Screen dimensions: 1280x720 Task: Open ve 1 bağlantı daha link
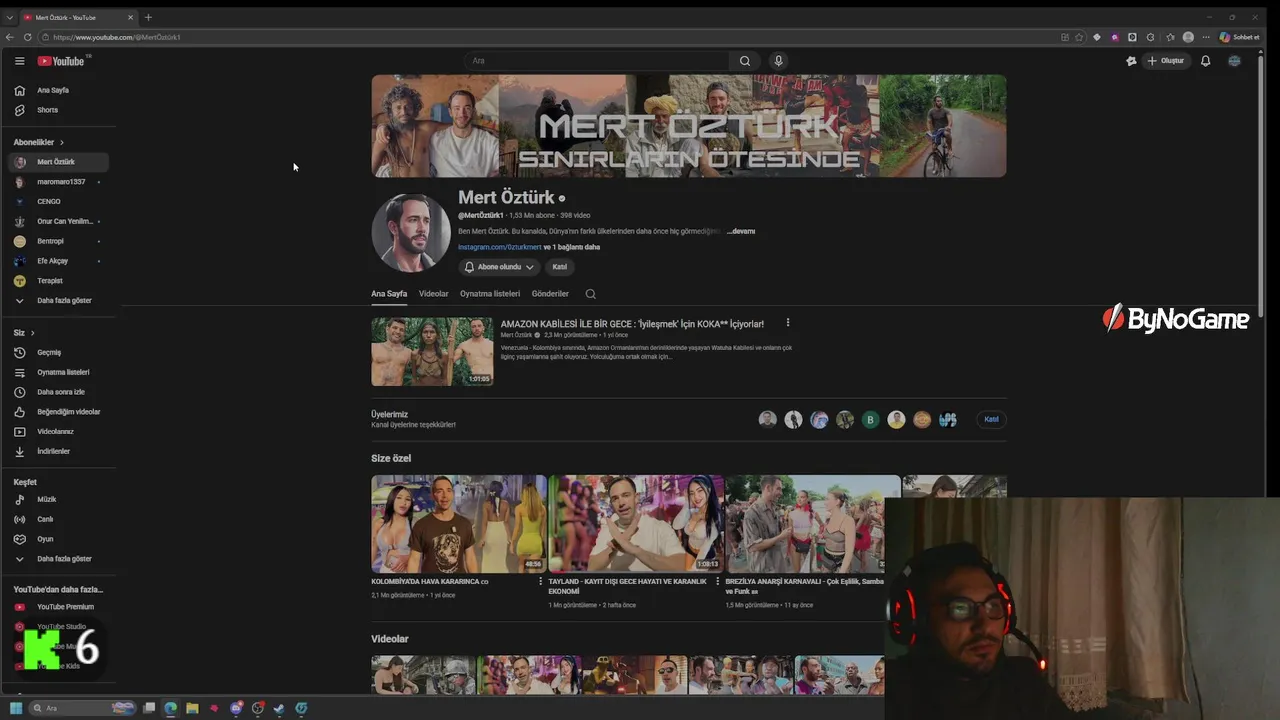[x=572, y=247]
